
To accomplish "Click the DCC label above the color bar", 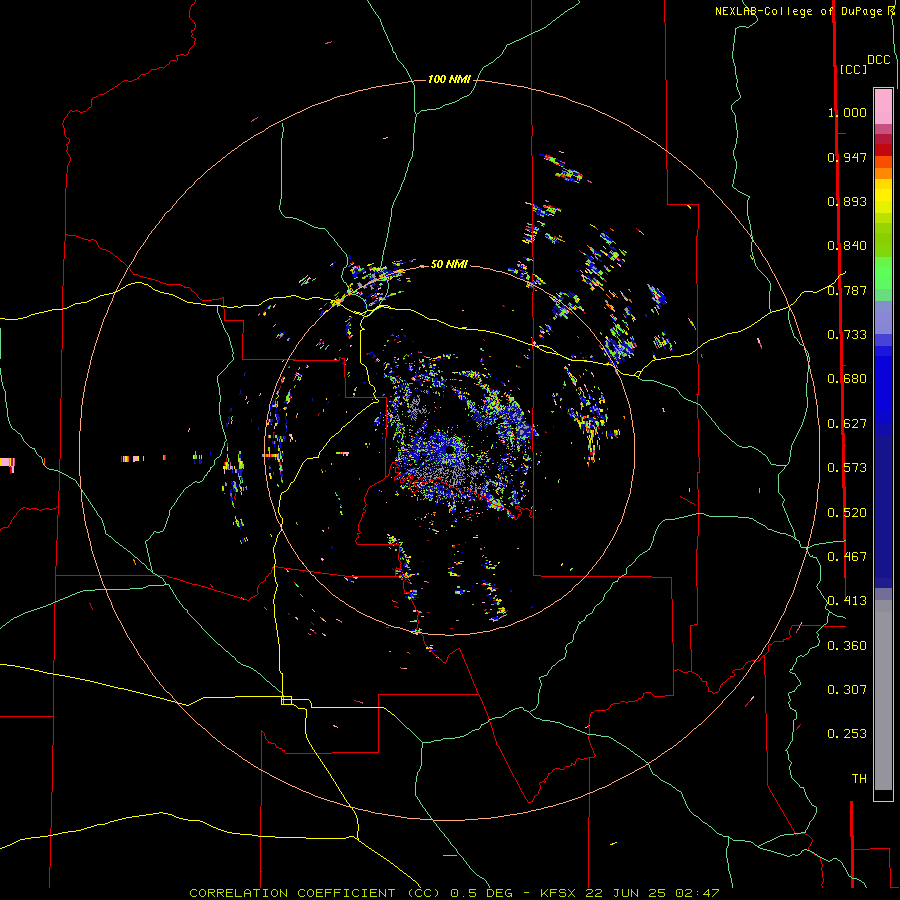I will (x=878, y=60).
